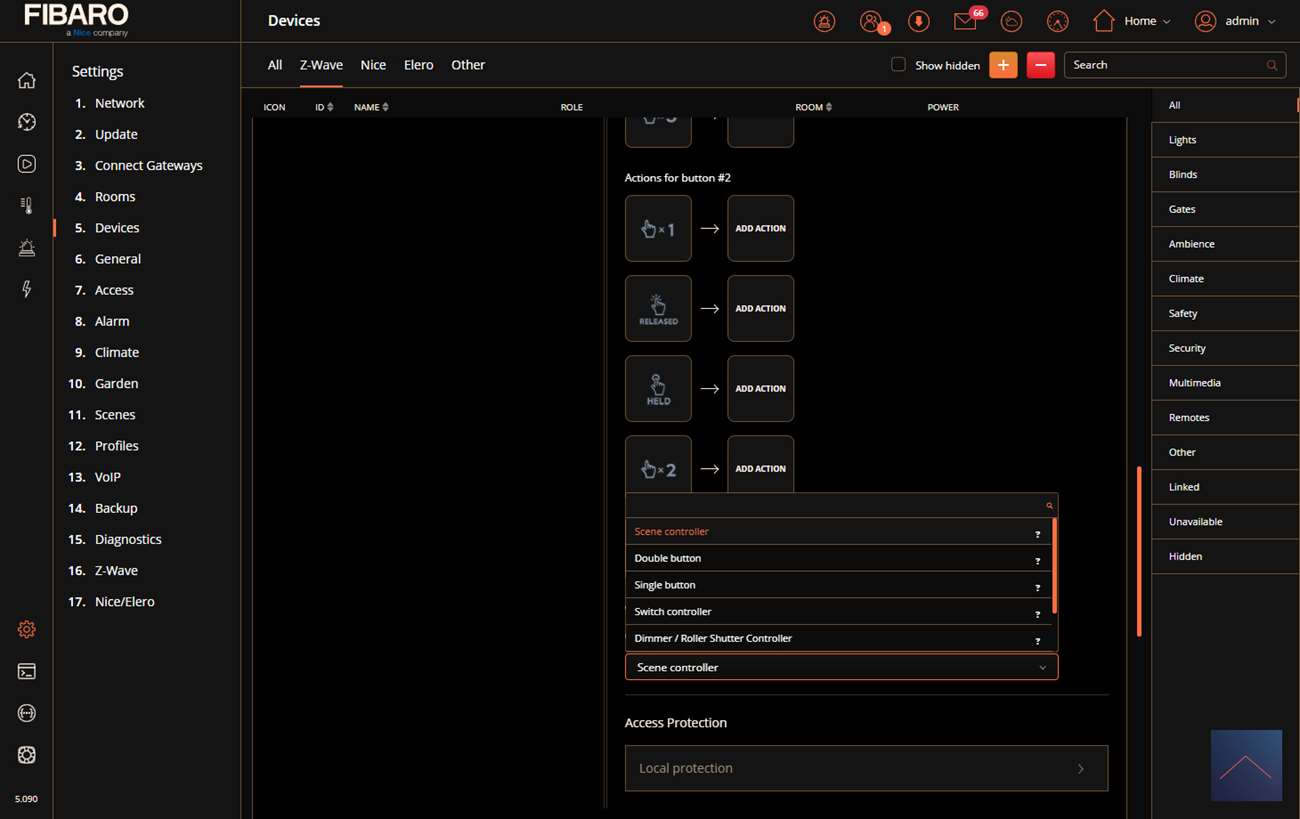
Task: Click ADD ACTION for the held press
Action: pos(760,389)
